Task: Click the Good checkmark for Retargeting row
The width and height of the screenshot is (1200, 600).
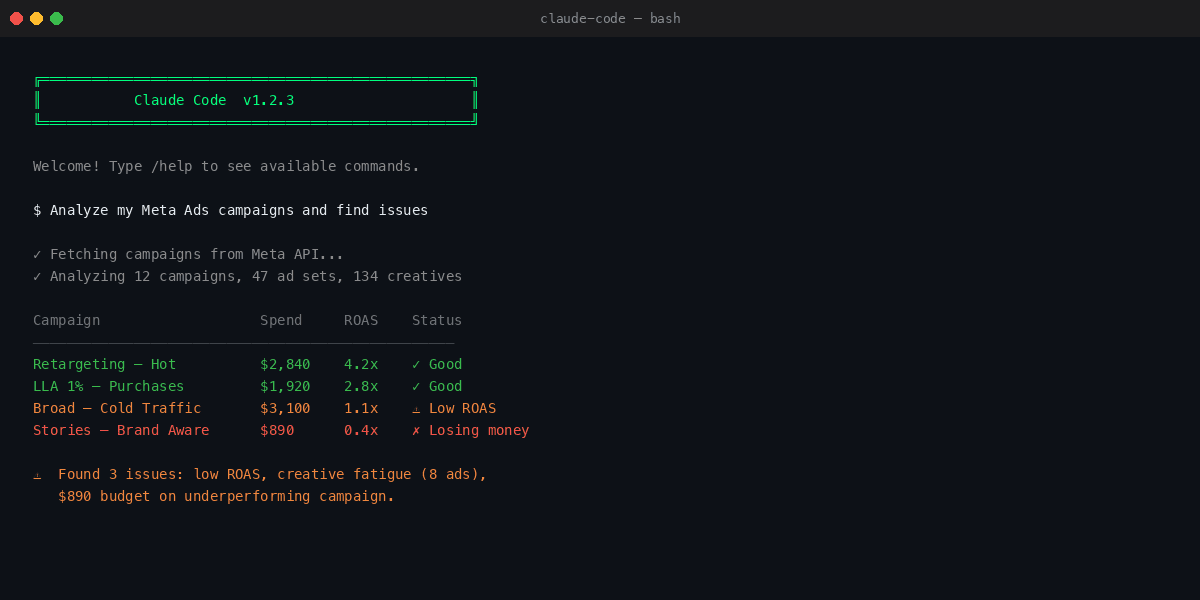Action: click(x=416, y=364)
